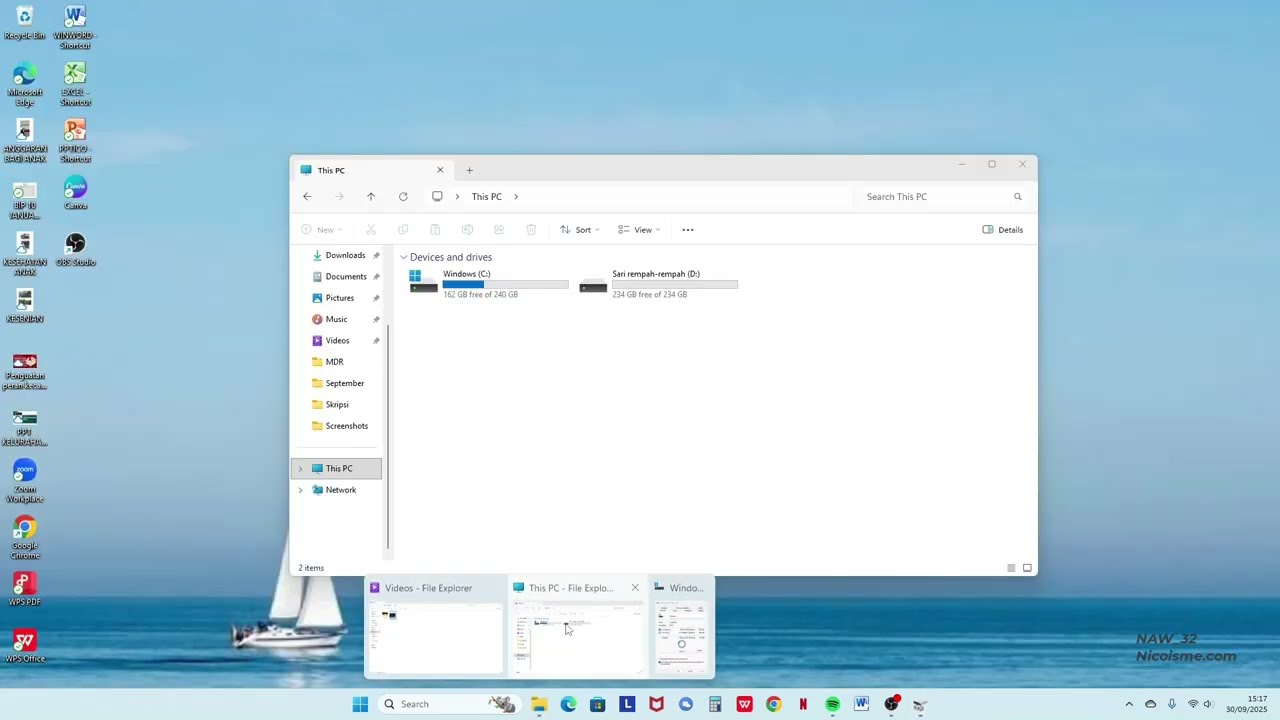The height and width of the screenshot is (720, 1280).
Task: Add a new File Explorer tab
Action: [x=469, y=170]
